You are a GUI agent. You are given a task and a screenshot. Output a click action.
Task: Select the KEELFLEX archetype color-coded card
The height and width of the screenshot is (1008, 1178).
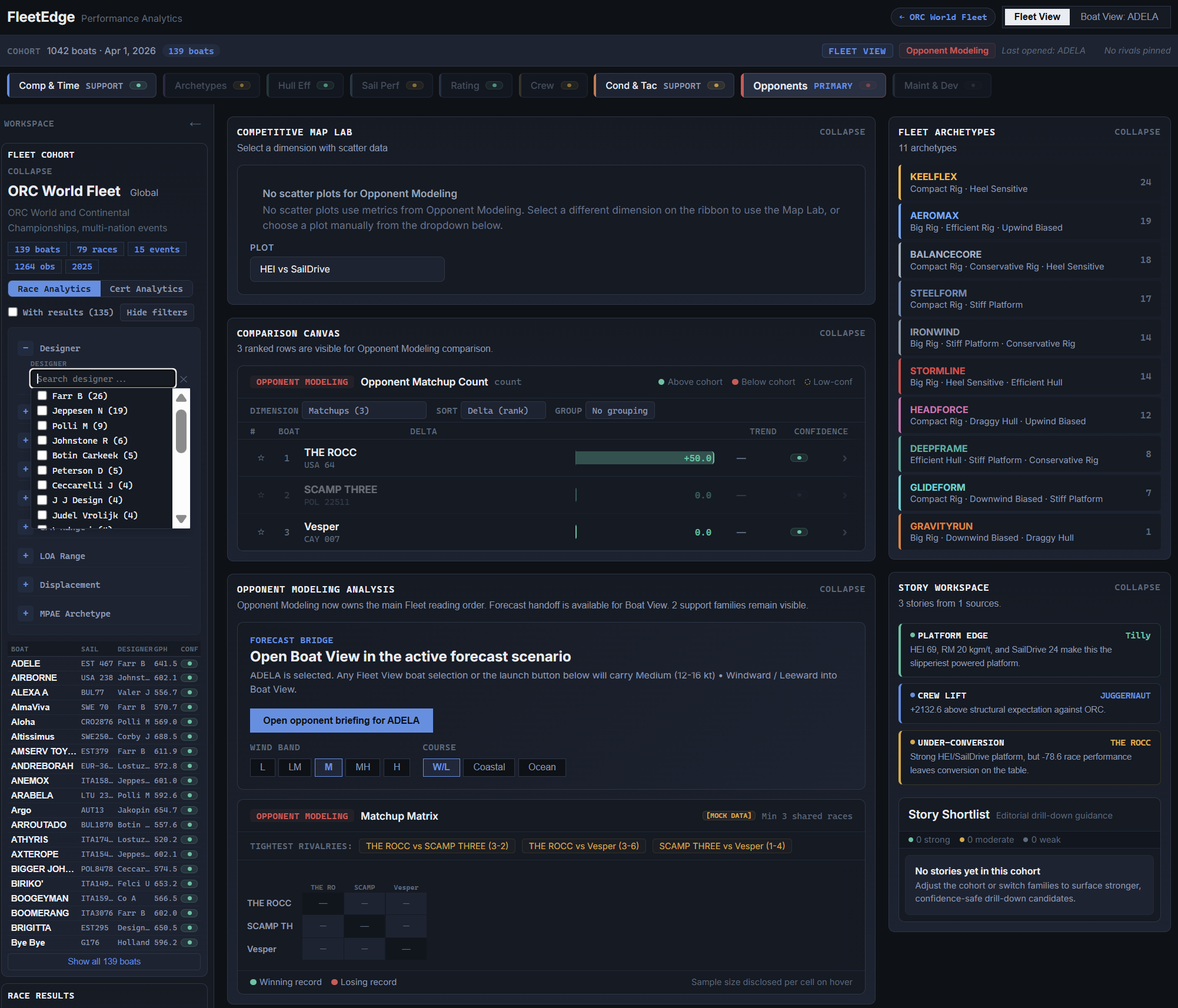tap(1030, 182)
